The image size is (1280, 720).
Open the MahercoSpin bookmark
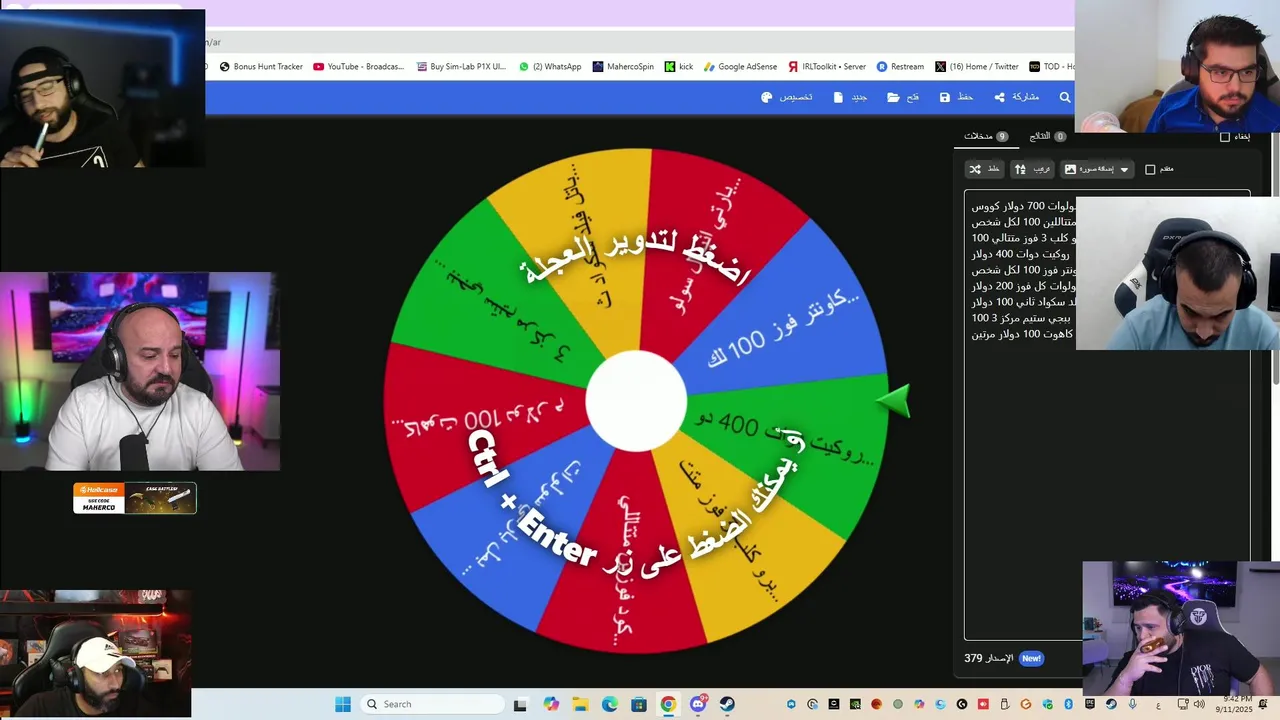point(623,67)
